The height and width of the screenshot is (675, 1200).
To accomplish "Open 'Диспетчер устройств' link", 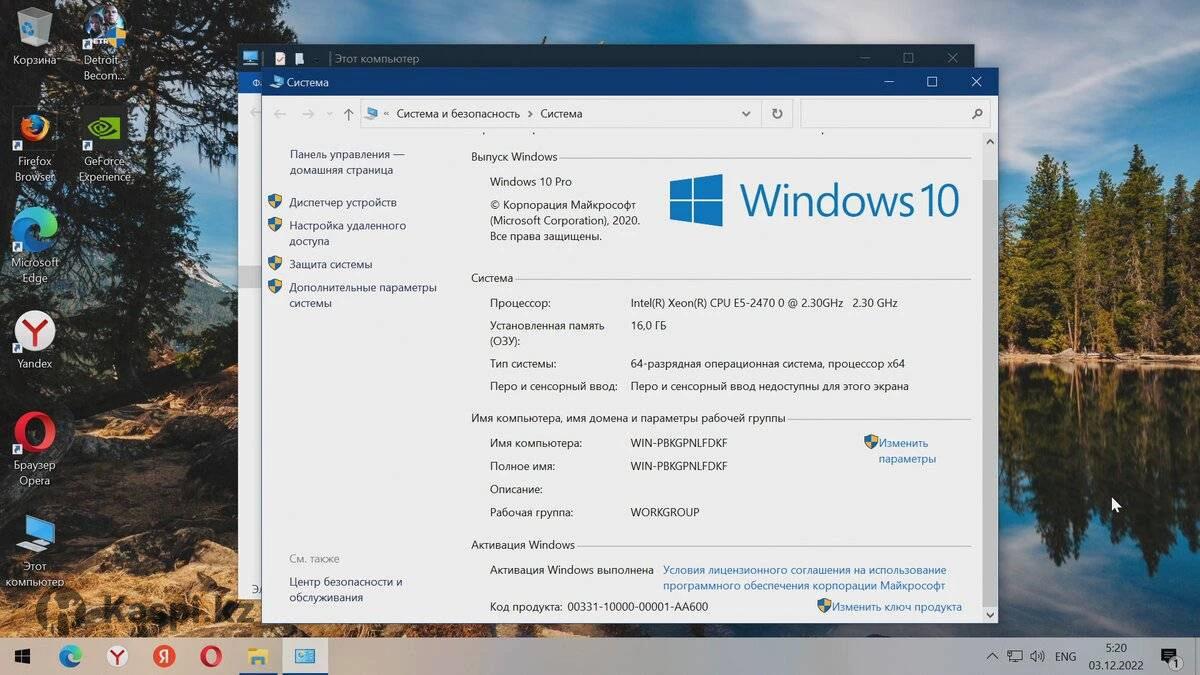I will (343, 202).
